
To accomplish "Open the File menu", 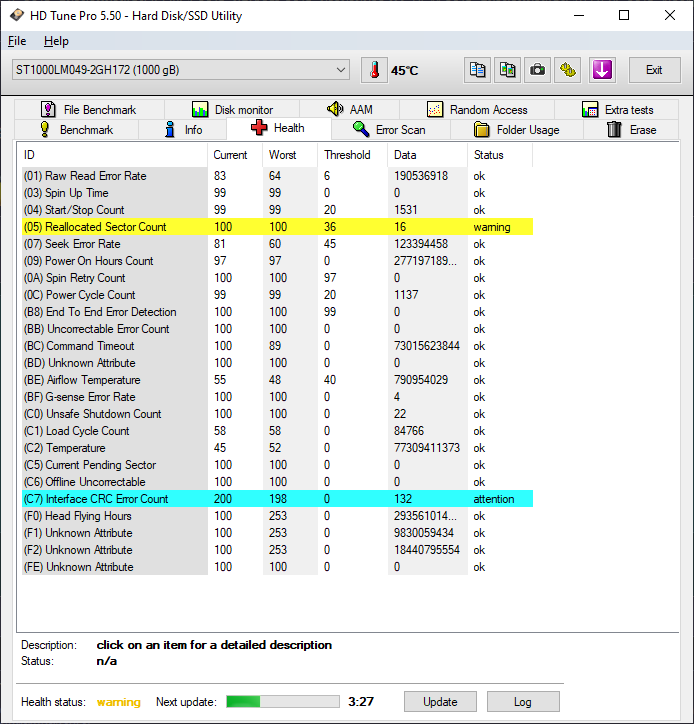I will pyautogui.click(x=17, y=41).
